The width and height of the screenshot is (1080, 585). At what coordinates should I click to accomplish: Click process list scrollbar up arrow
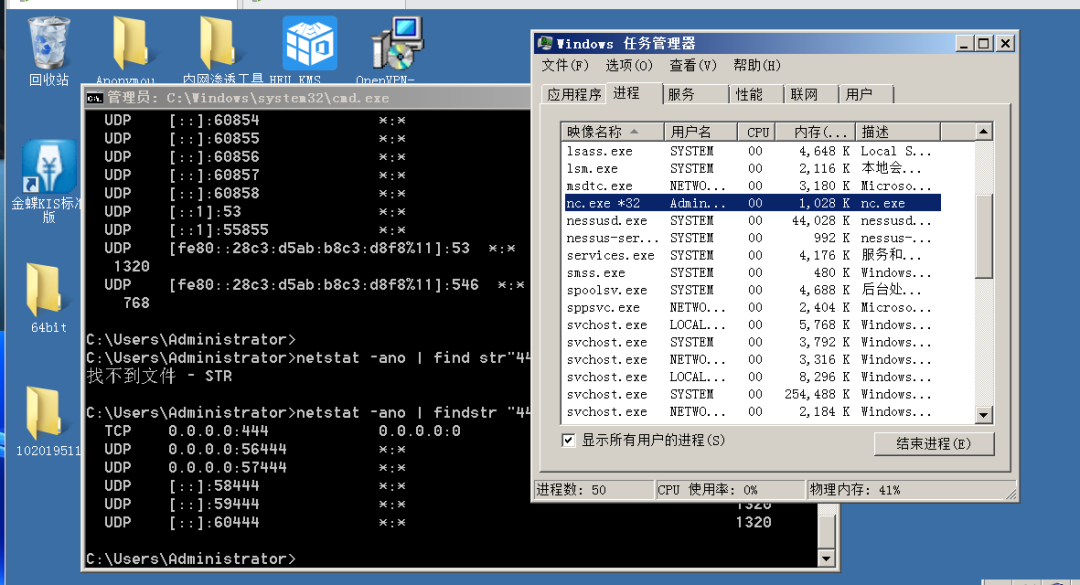coord(984,132)
